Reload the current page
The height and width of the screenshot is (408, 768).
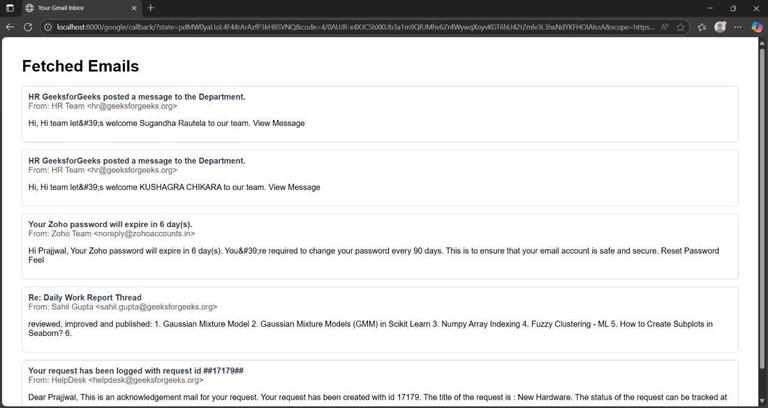coord(28,27)
